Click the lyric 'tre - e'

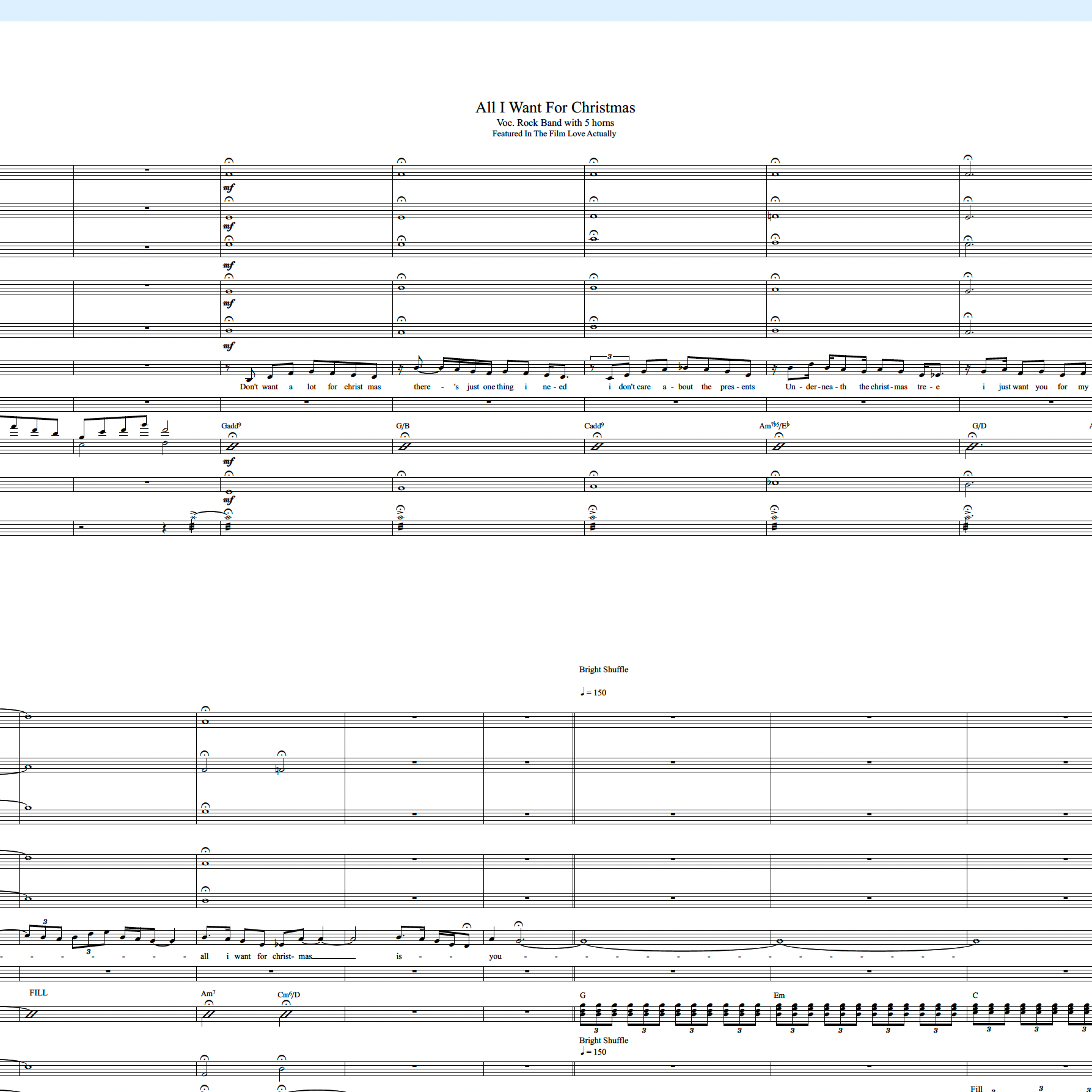point(929,387)
